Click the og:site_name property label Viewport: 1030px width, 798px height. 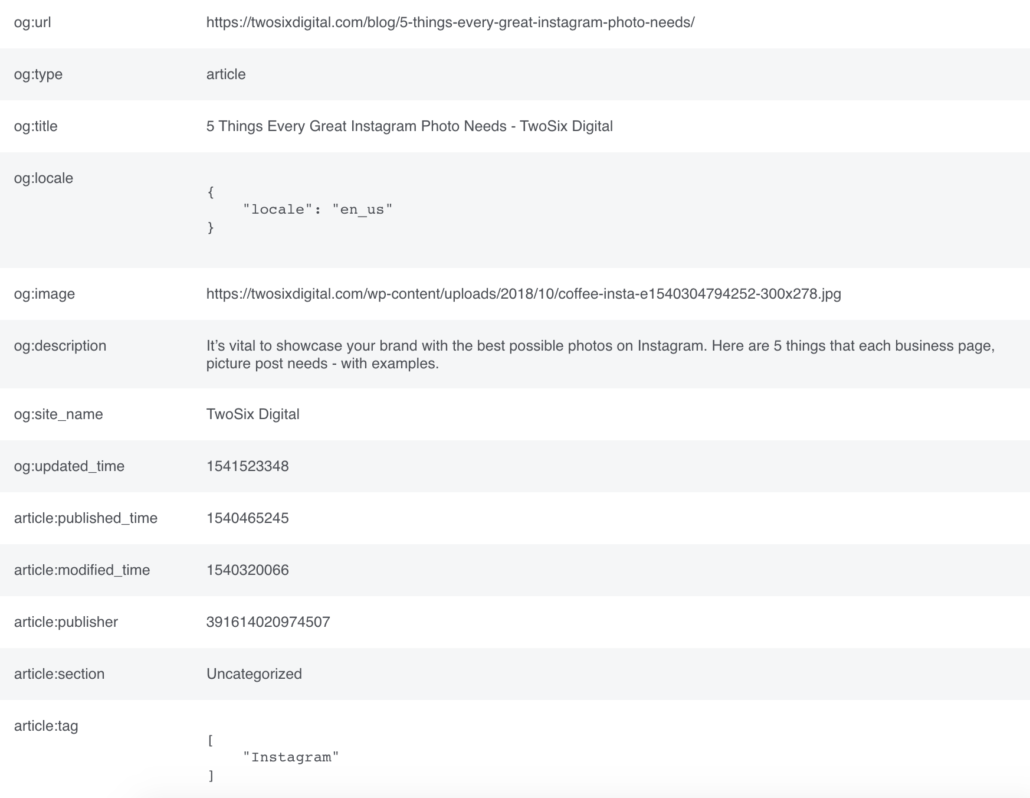(58, 414)
